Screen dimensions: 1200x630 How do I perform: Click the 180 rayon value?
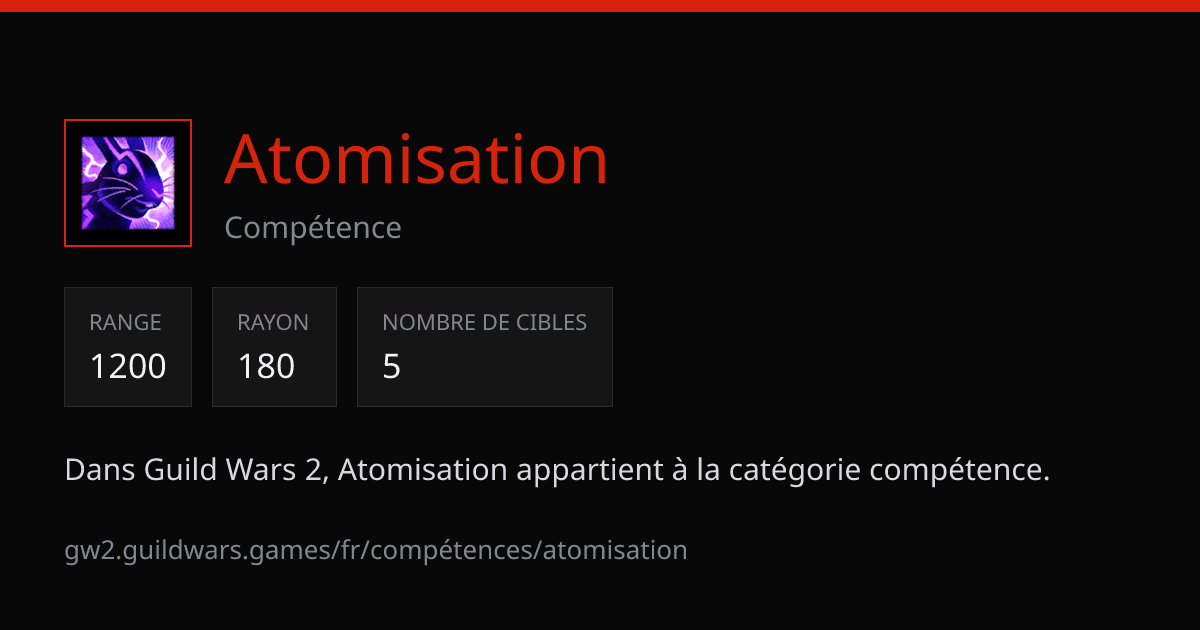(x=266, y=367)
